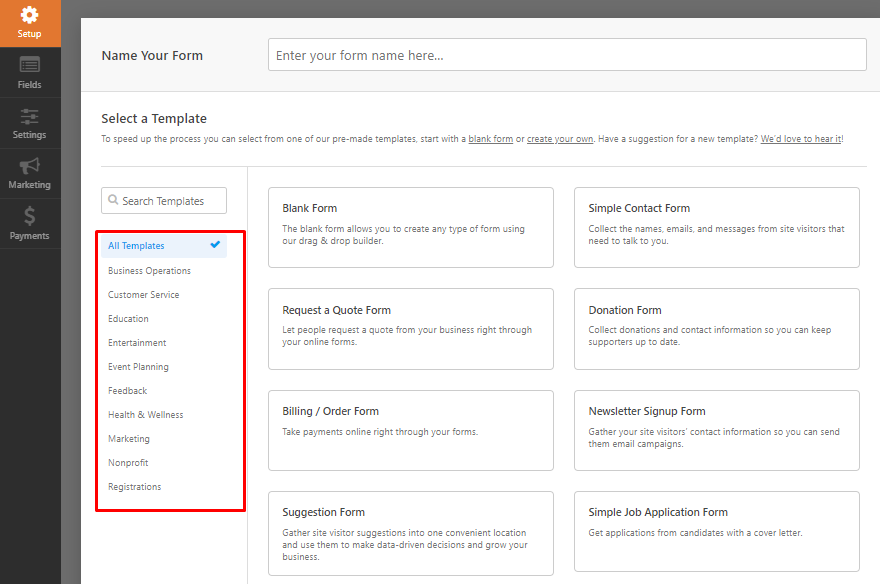Pick the Donation Form template

pyautogui.click(x=716, y=329)
